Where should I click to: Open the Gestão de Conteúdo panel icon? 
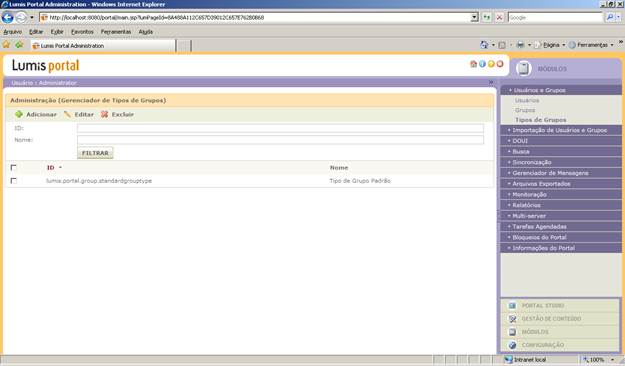513,319
